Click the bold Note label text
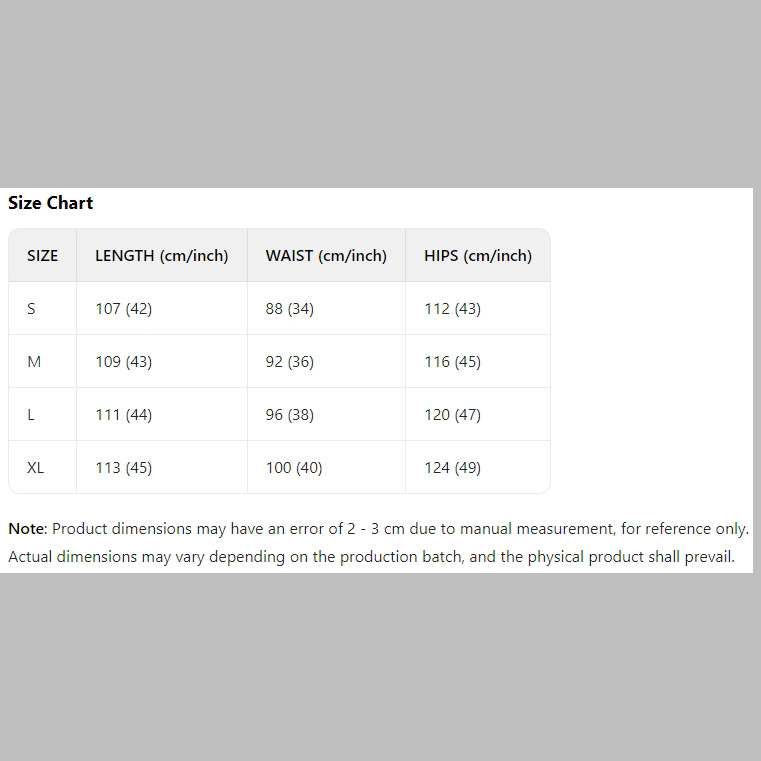The image size is (761, 761). point(27,529)
